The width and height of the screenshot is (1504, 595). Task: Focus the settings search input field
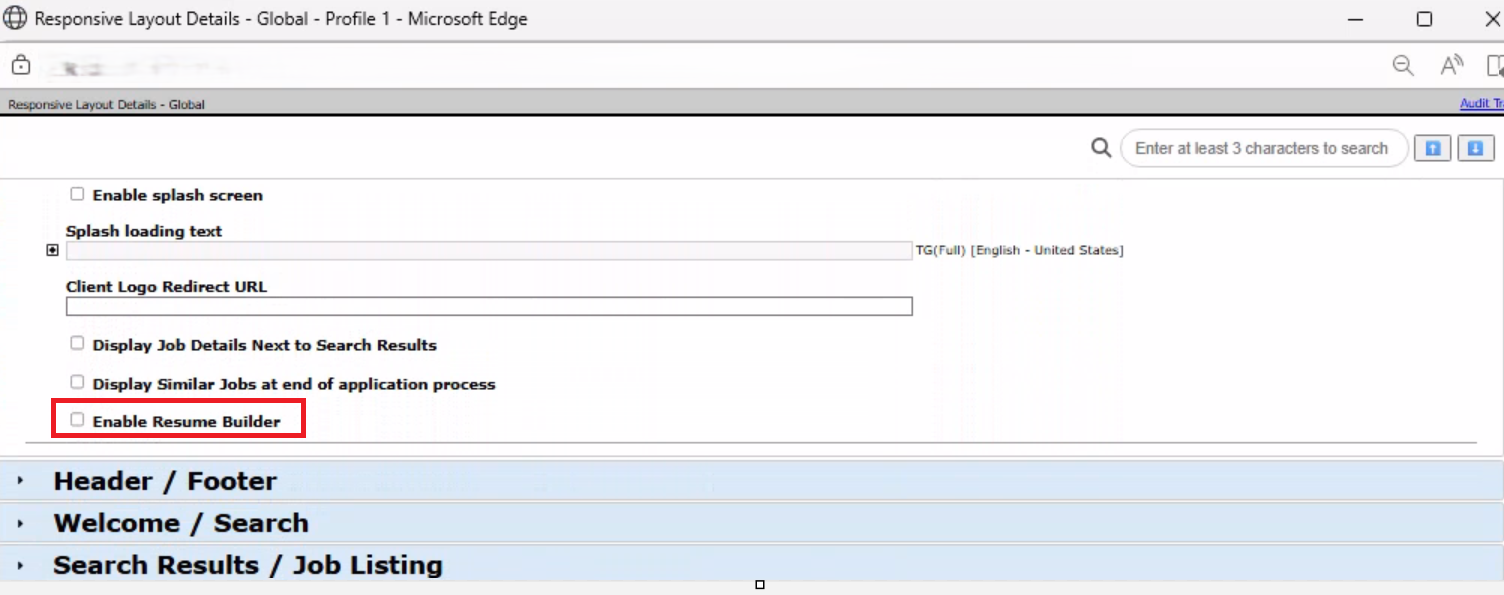(x=1262, y=148)
